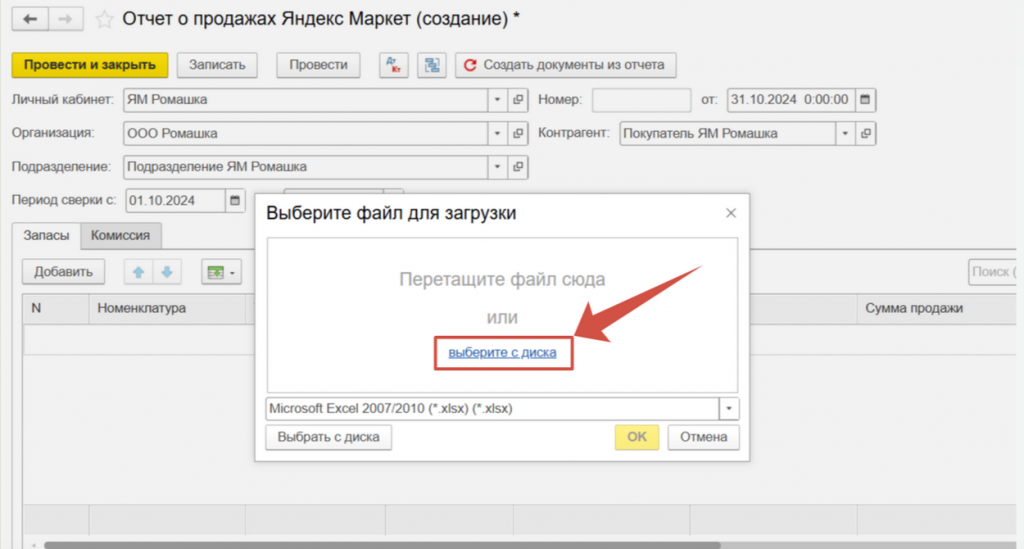Open the calendar for the document date field
This screenshot has height=549, width=1024.
point(865,100)
